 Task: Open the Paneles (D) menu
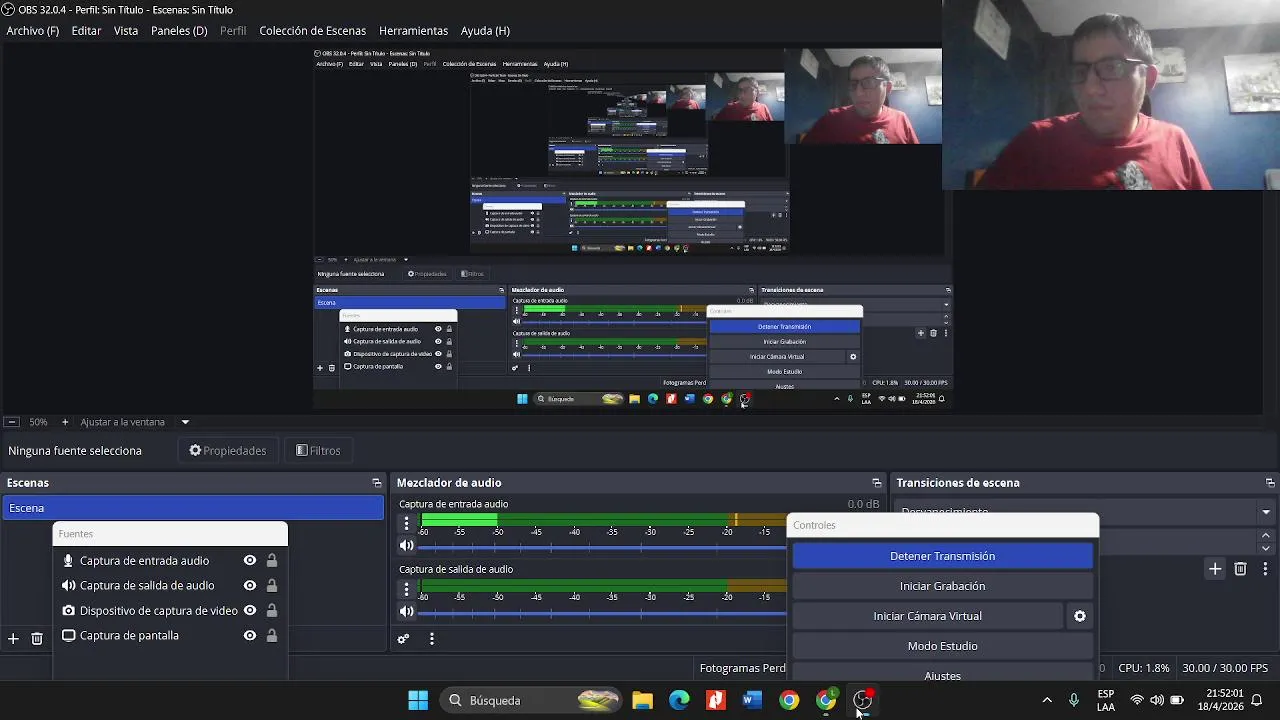(179, 31)
